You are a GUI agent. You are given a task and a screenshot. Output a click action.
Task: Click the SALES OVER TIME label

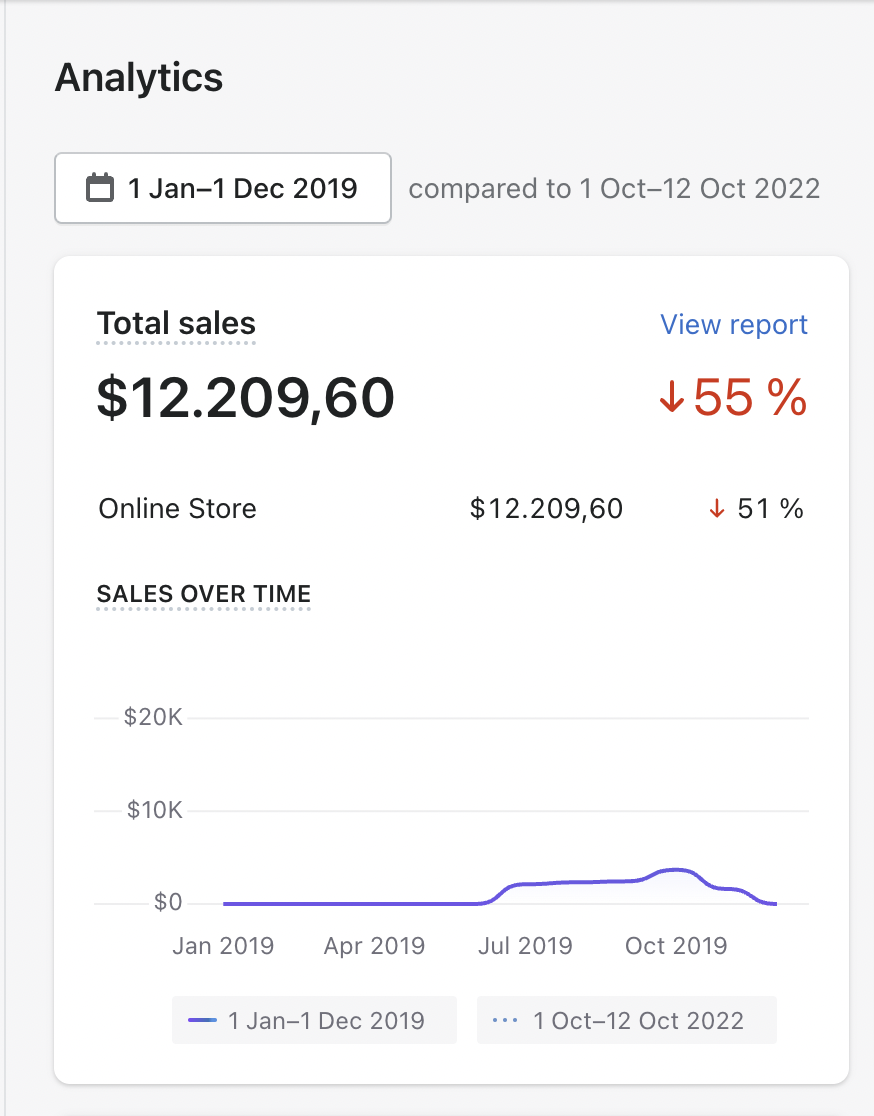[x=204, y=594]
